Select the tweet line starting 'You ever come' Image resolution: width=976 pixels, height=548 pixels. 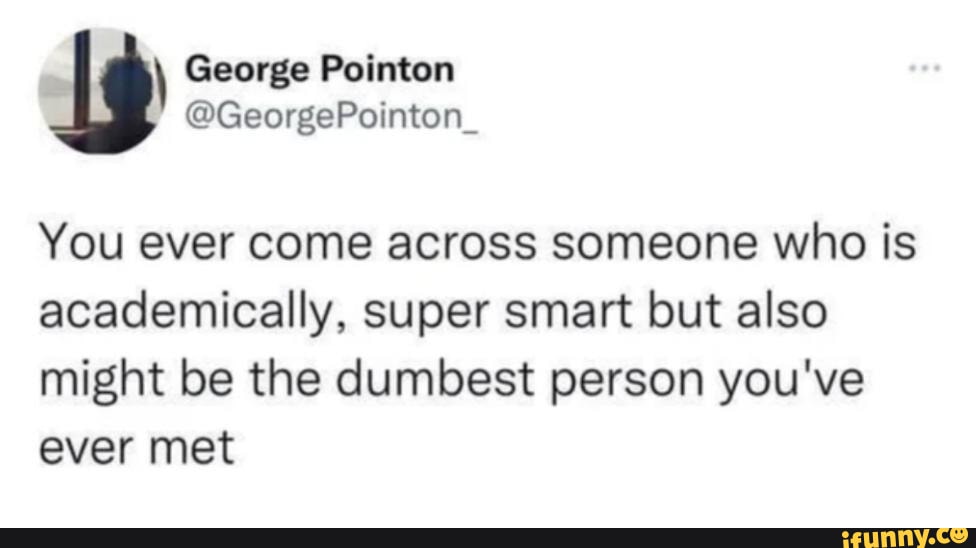pos(477,243)
